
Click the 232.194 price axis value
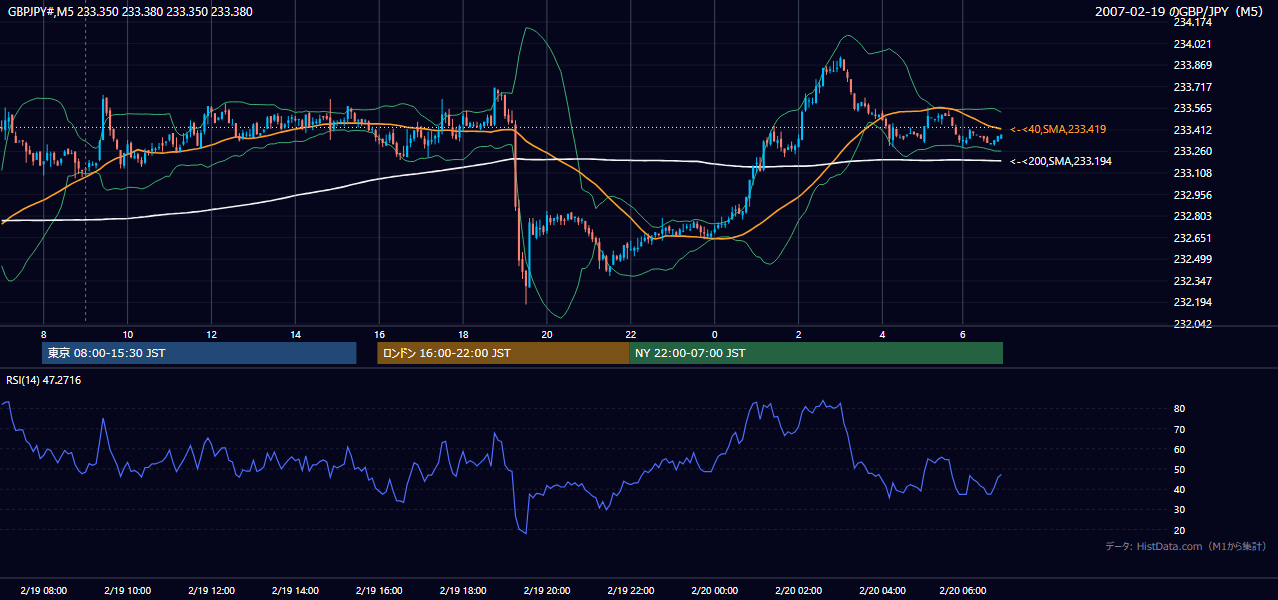click(x=1192, y=302)
